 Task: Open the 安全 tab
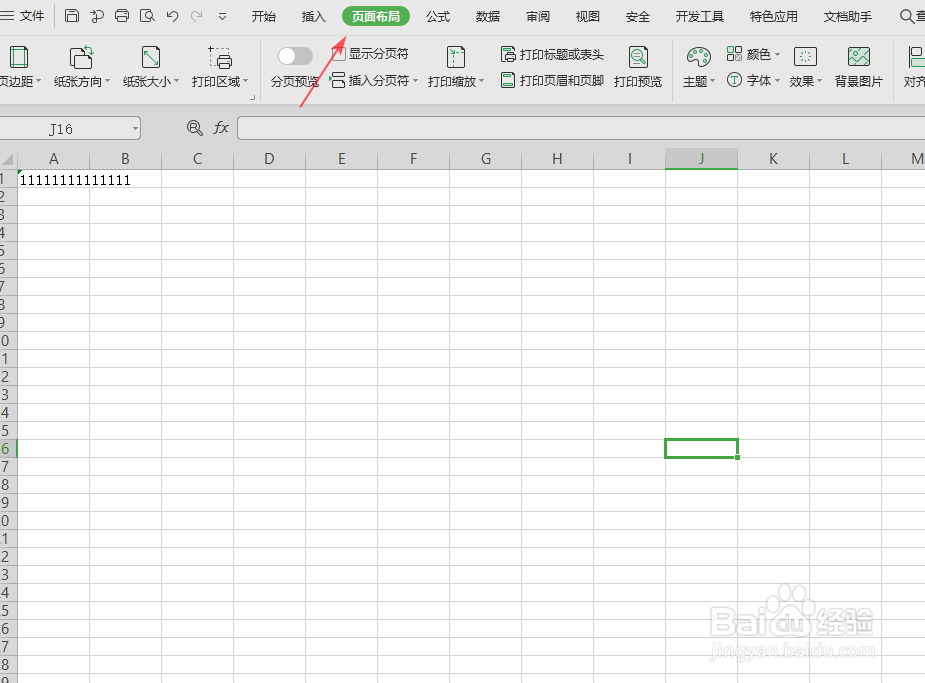(638, 17)
